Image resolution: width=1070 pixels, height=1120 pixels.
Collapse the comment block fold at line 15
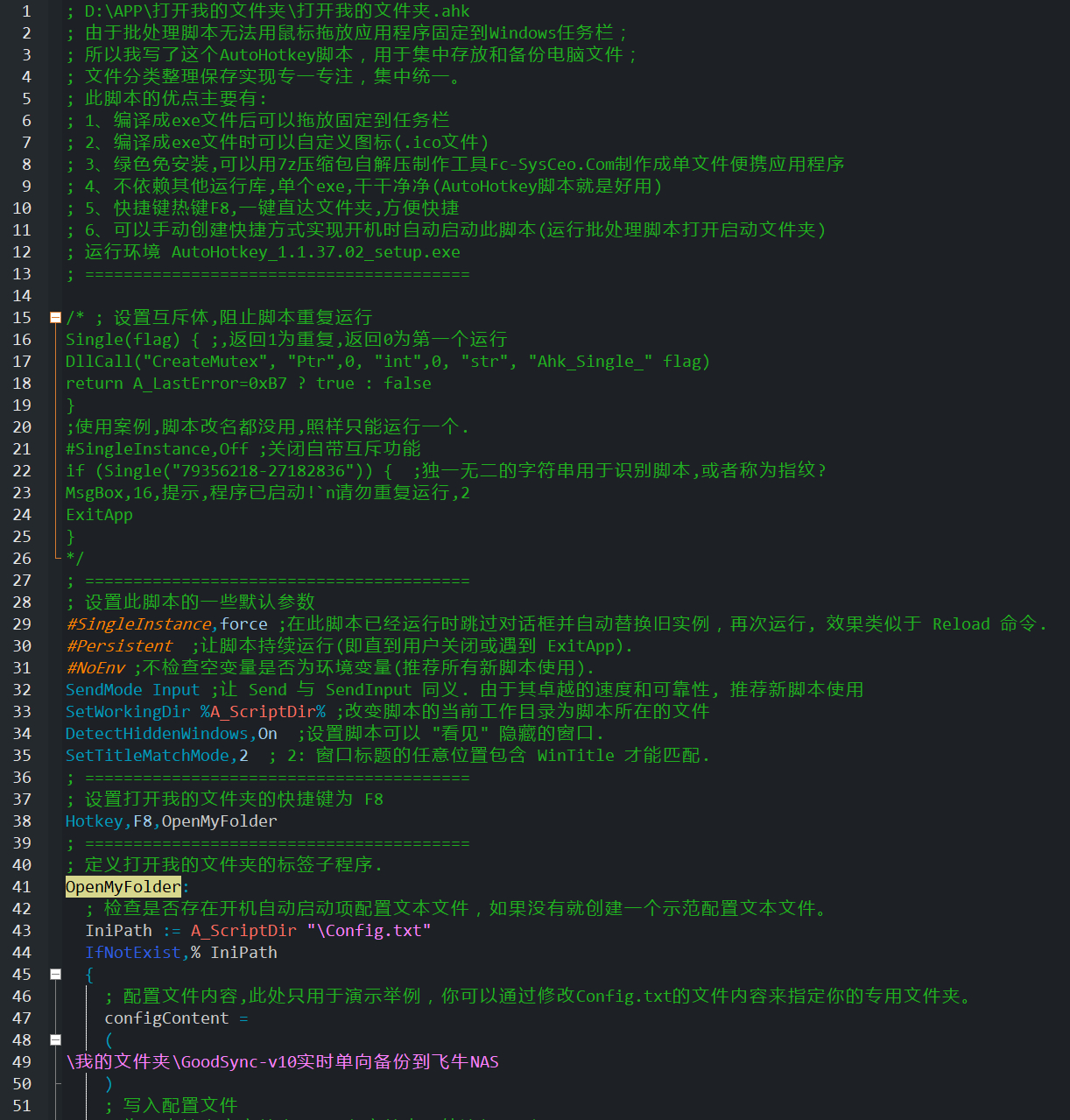tap(55, 317)
